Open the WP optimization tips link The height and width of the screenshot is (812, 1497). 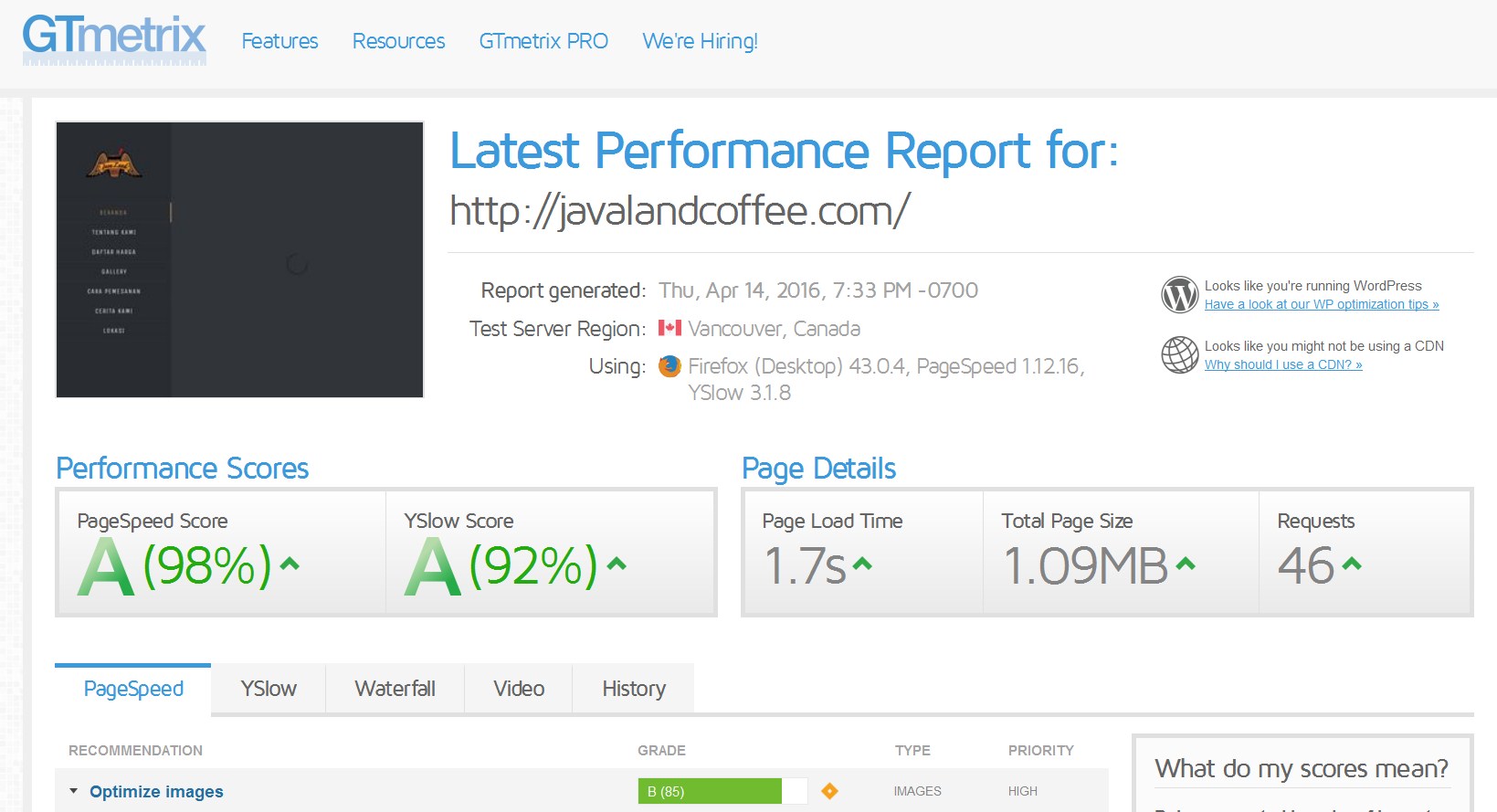point(1322,304)
